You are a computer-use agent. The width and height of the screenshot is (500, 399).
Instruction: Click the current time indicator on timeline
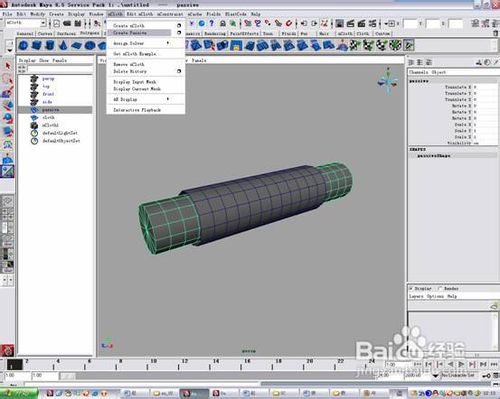point(15,364)
